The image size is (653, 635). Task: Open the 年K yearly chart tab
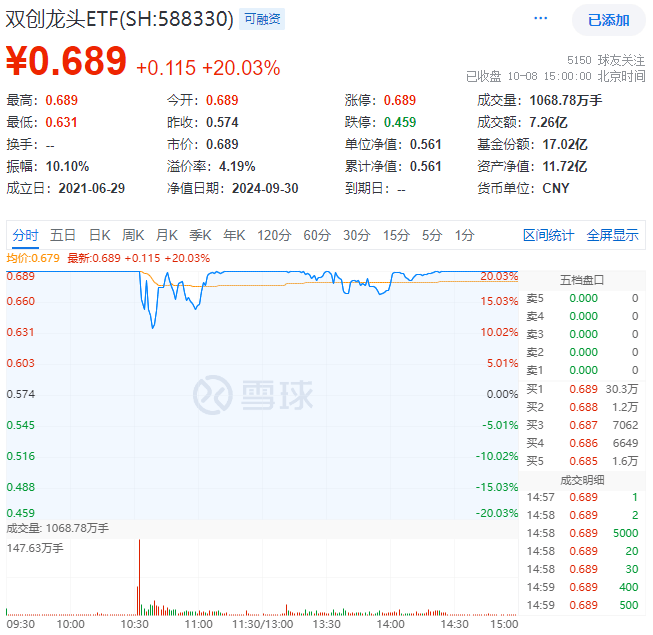click(x=234, y=235)
